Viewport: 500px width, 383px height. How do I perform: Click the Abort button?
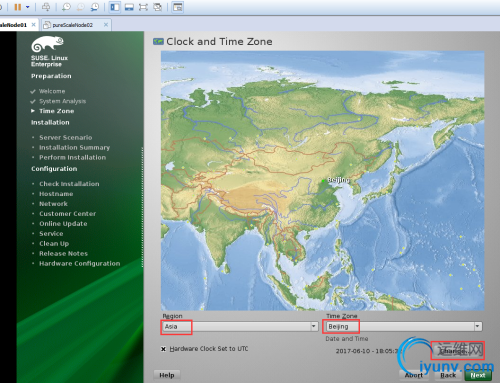[x=414, y=375]
